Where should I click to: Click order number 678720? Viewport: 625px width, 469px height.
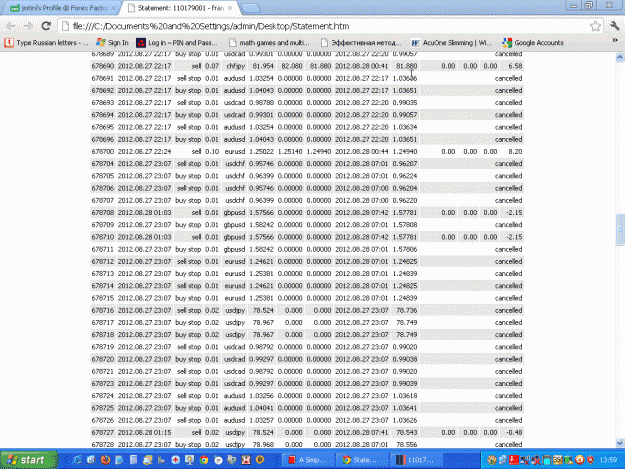coord(103,359)
